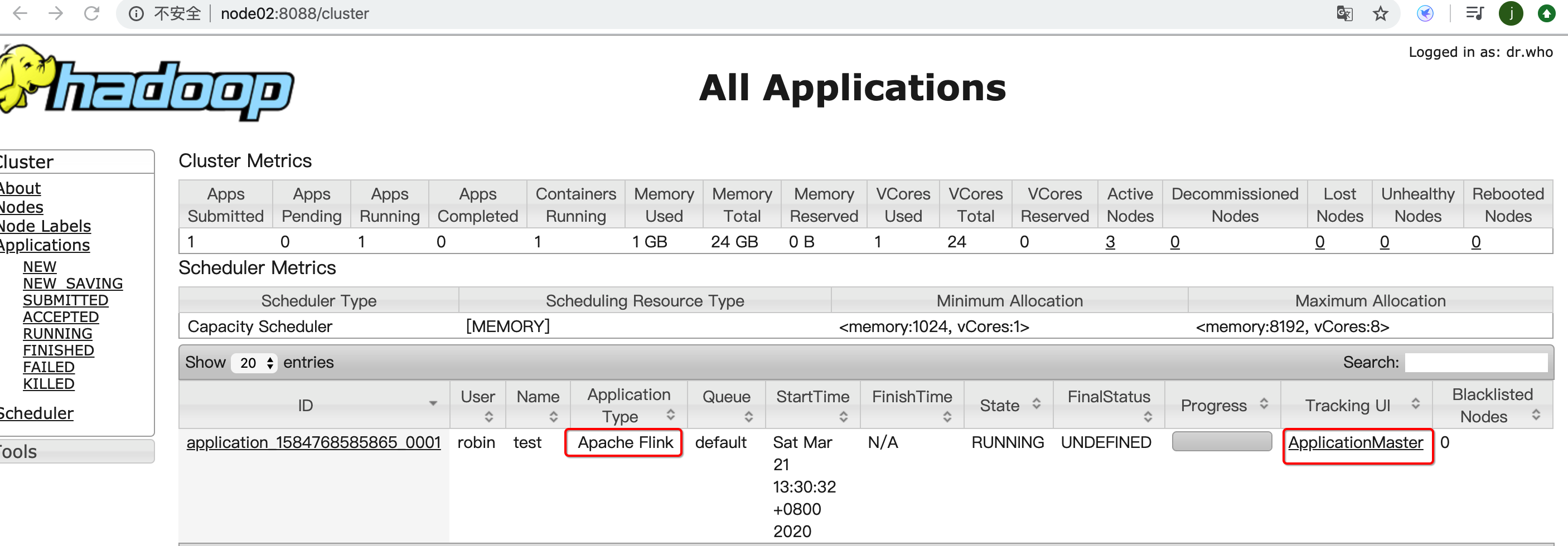
Task: Open the About link in sidebar
Action: pos(20,188)
